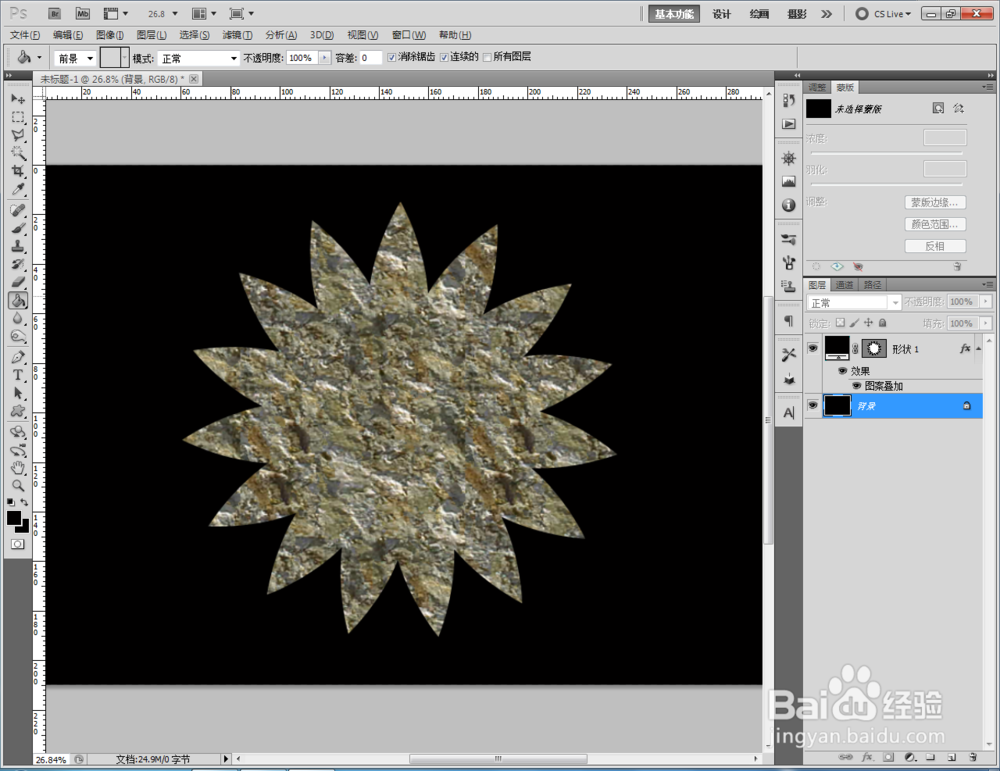The image size is (1000, 771).
Task: Select the Healing Brush tool
Action: [18, 210]
